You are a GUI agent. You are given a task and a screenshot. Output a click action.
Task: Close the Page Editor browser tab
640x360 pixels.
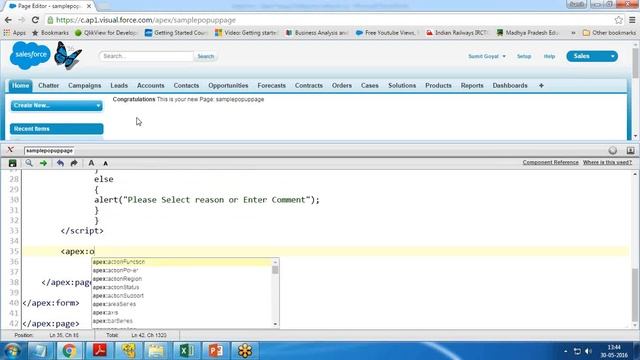click(89, 6)
